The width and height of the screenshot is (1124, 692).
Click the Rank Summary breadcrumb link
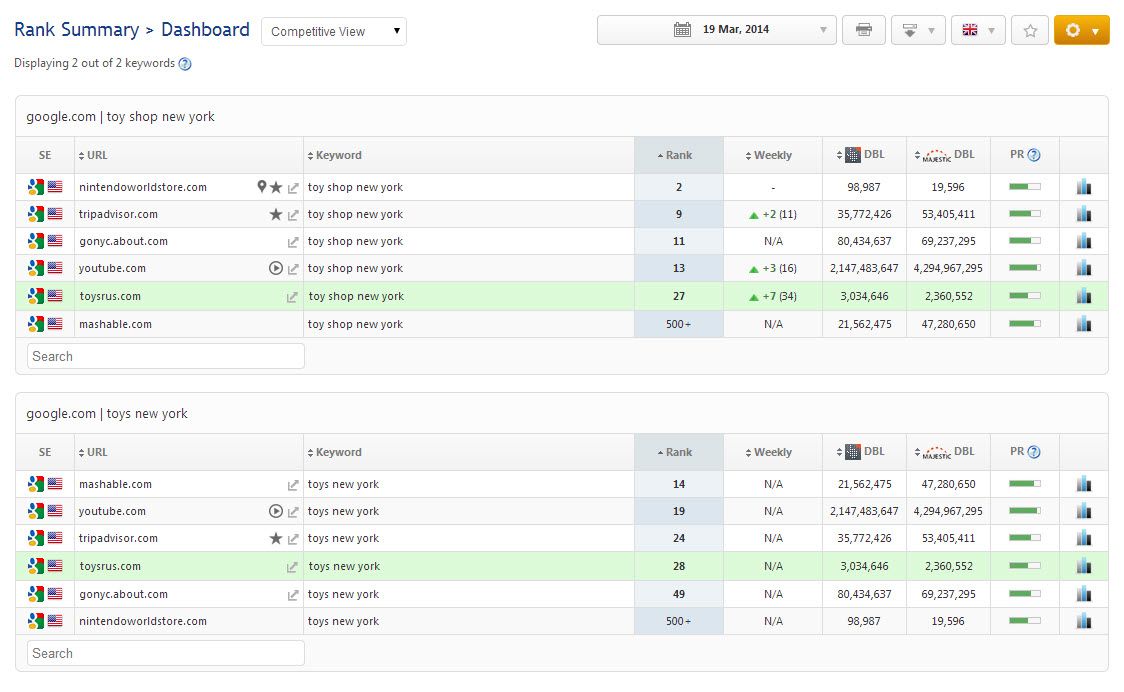pyautogui.click(x=76, y=30)
